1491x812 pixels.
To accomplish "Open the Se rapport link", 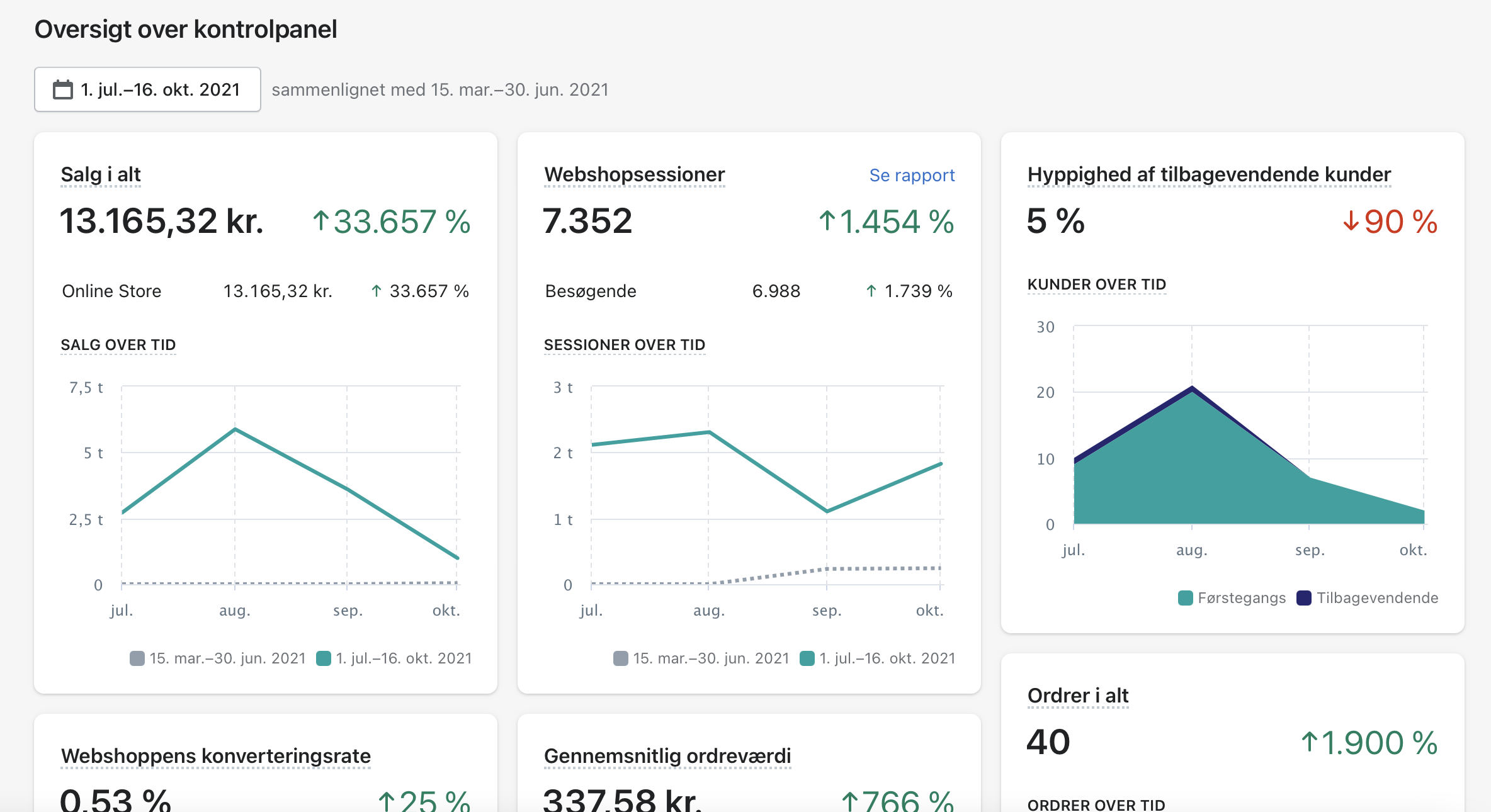I will point(911,175).
